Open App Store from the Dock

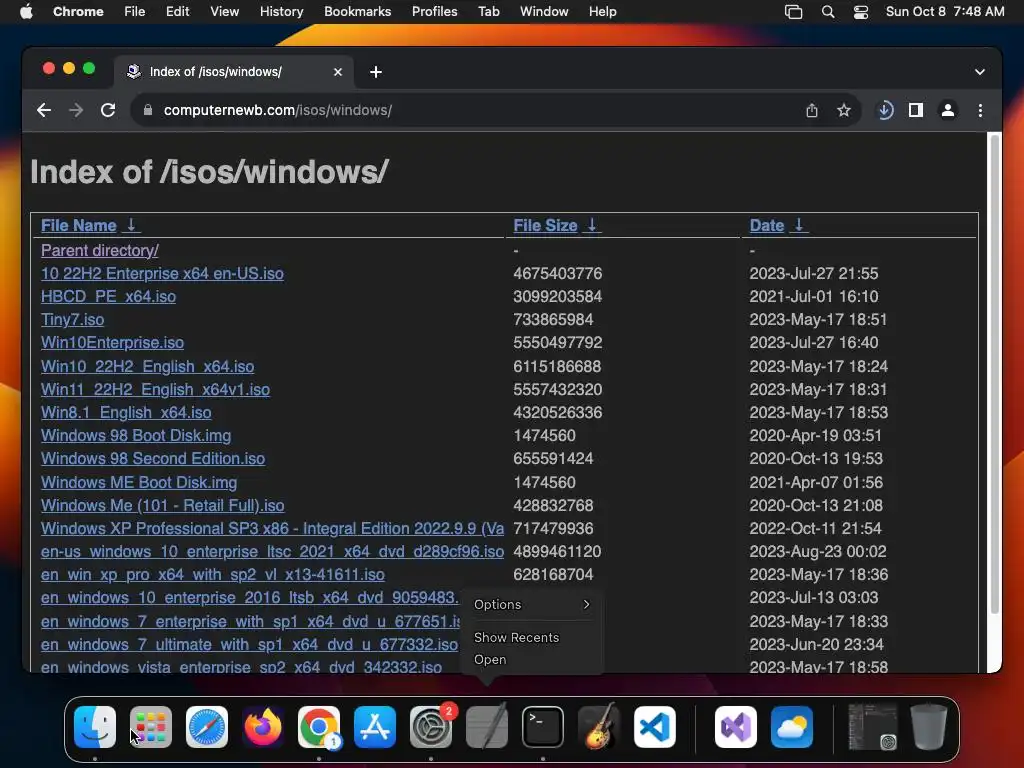click(x=375, y=727)
